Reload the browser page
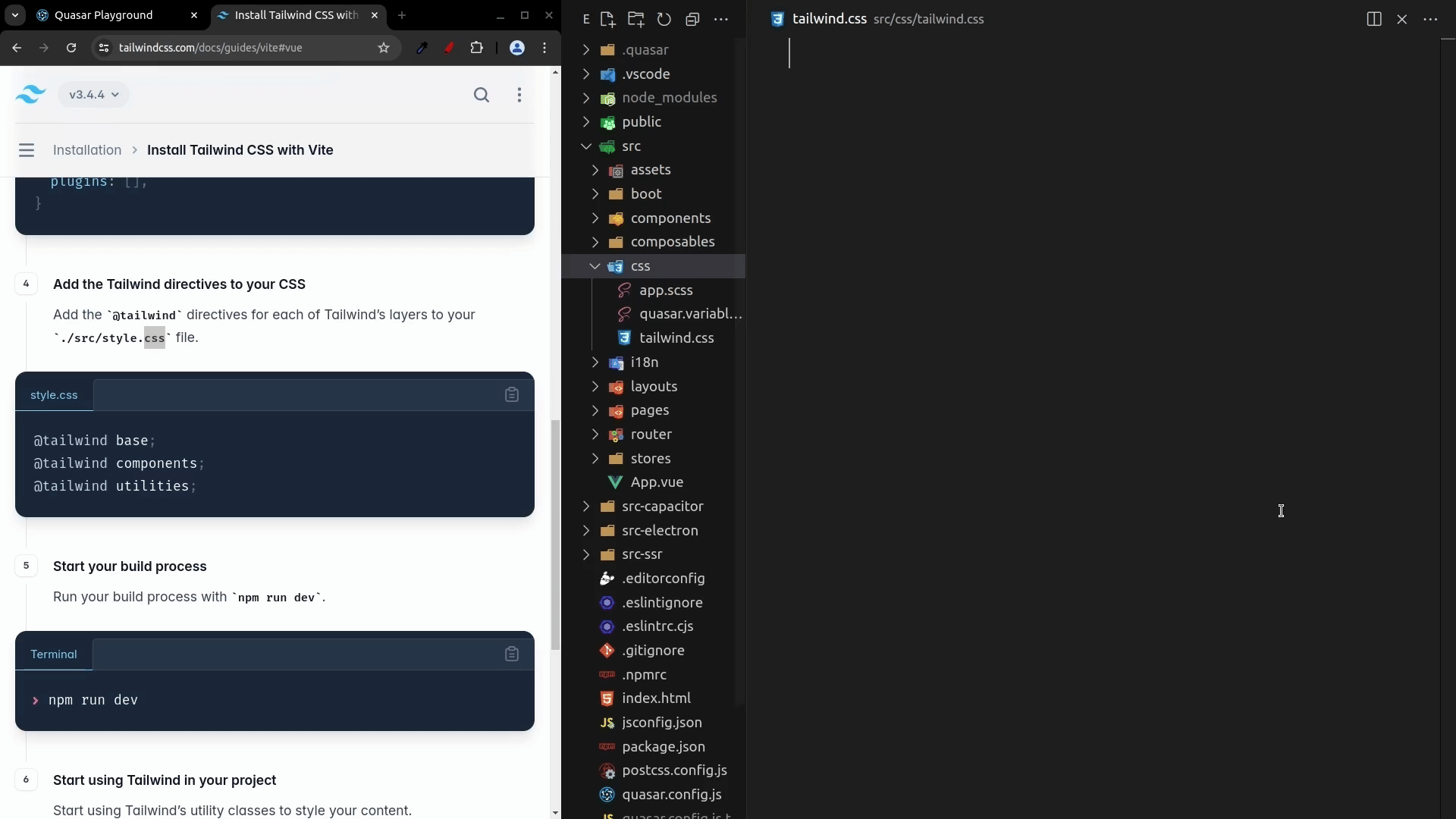Image resolution: width=1456 pixels, height=819 pixels. (x=71, y=48)
